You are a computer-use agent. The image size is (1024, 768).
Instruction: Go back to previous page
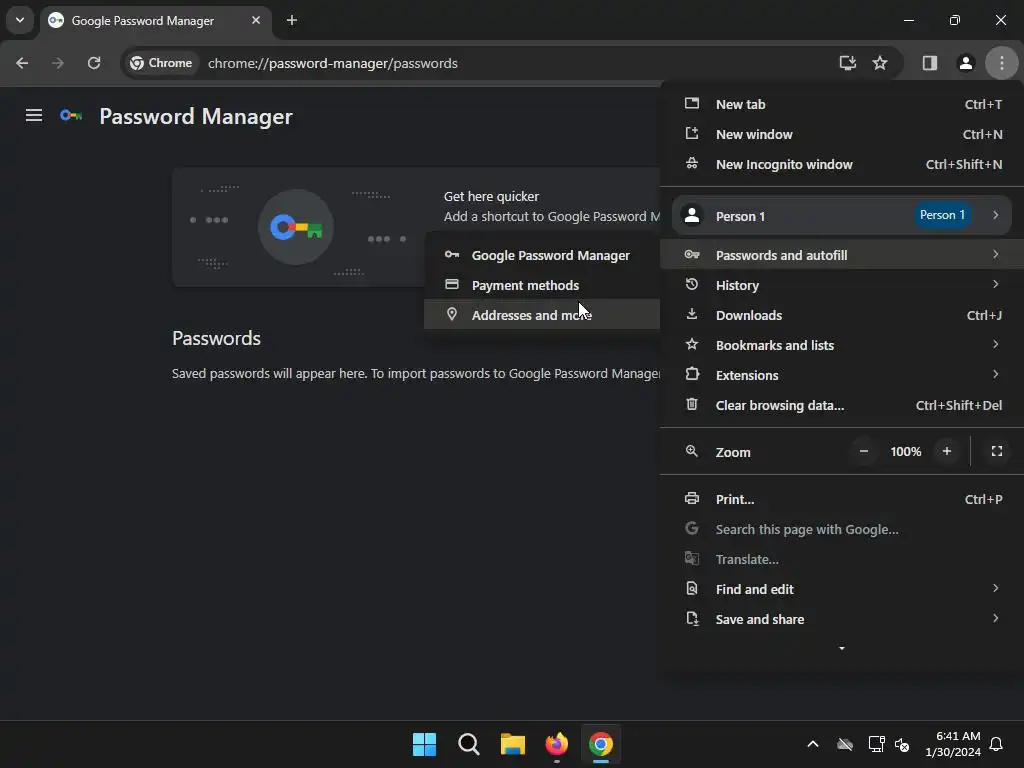22,63
